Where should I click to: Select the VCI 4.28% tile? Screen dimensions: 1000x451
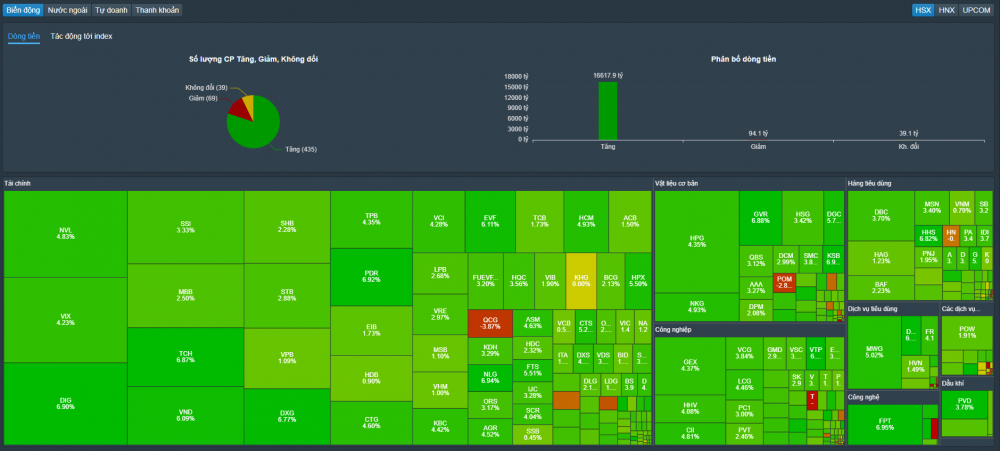point(439,221)
